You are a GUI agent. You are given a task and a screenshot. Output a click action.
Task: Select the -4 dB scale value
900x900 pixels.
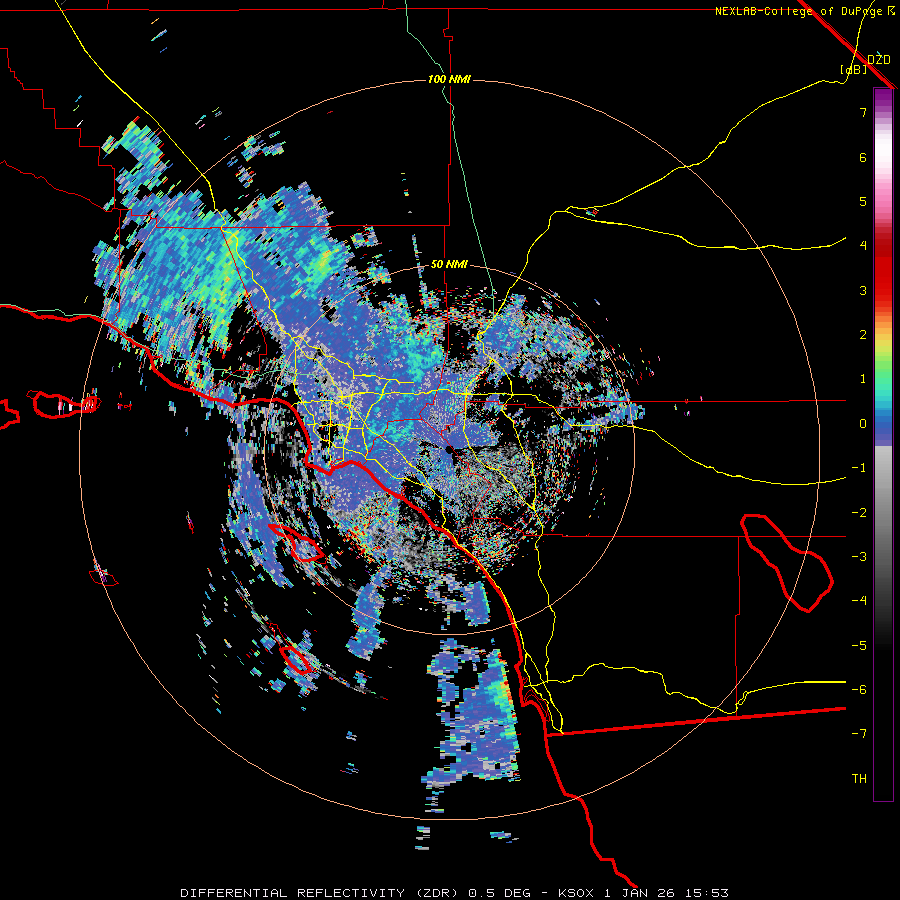pos(859,601)
